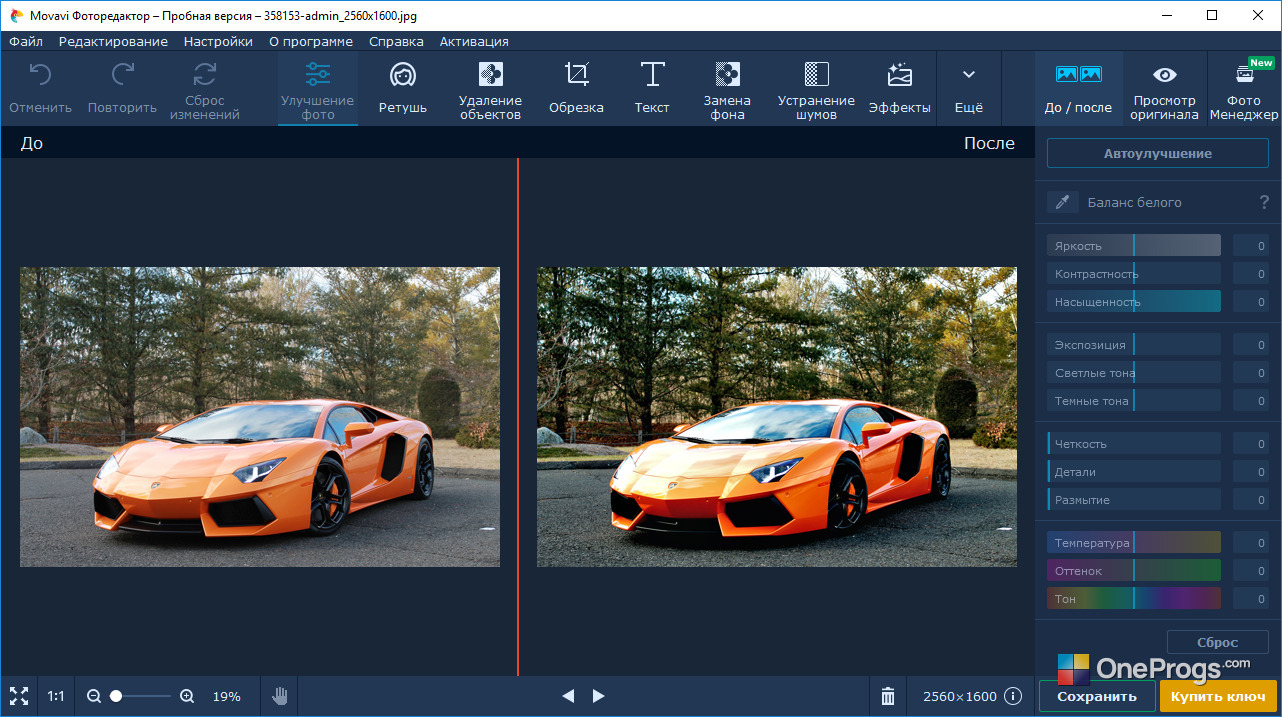Click the Тон value field
The width and height of the screenshot is (1282, 717).
1251,598
